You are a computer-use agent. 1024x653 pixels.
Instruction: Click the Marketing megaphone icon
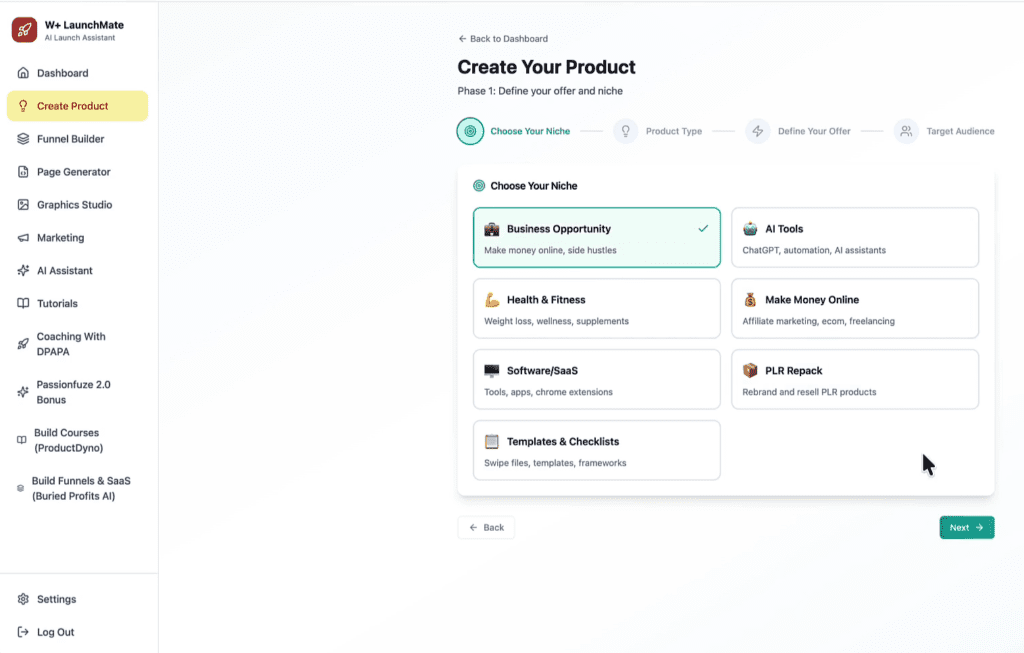point(23,238)
